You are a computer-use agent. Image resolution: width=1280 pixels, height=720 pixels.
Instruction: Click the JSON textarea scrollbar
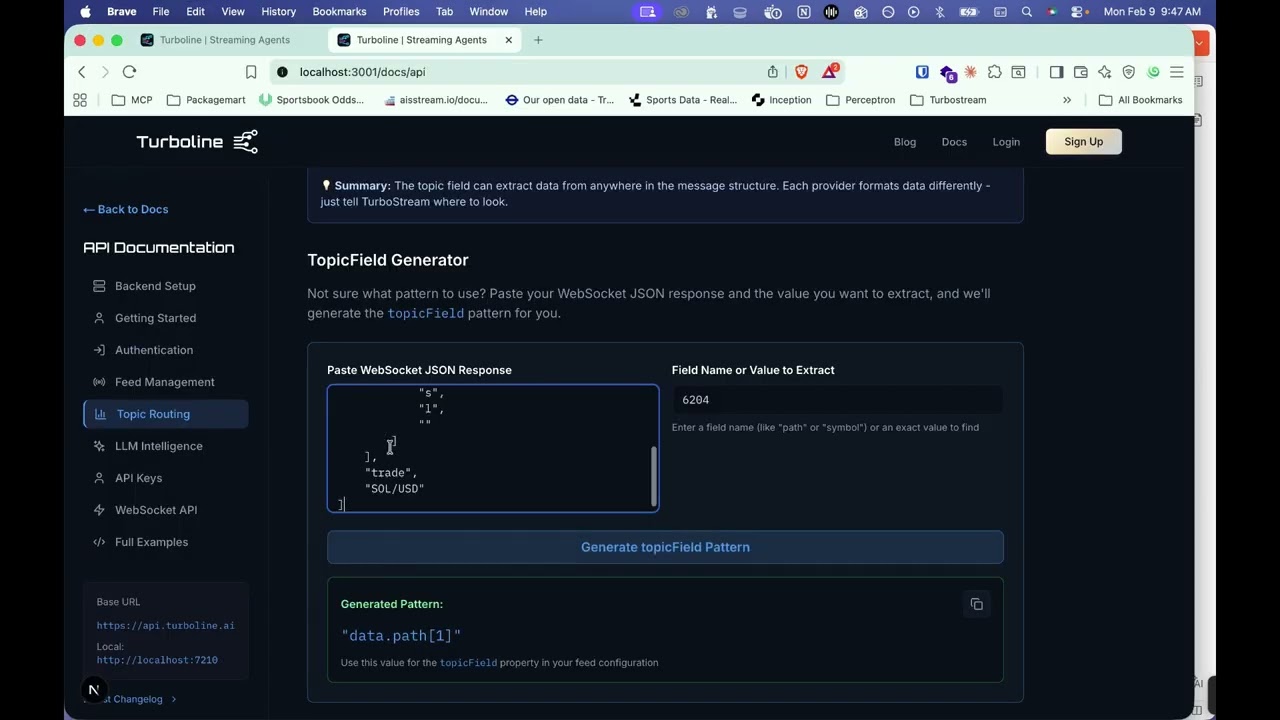tap(655, 476)
